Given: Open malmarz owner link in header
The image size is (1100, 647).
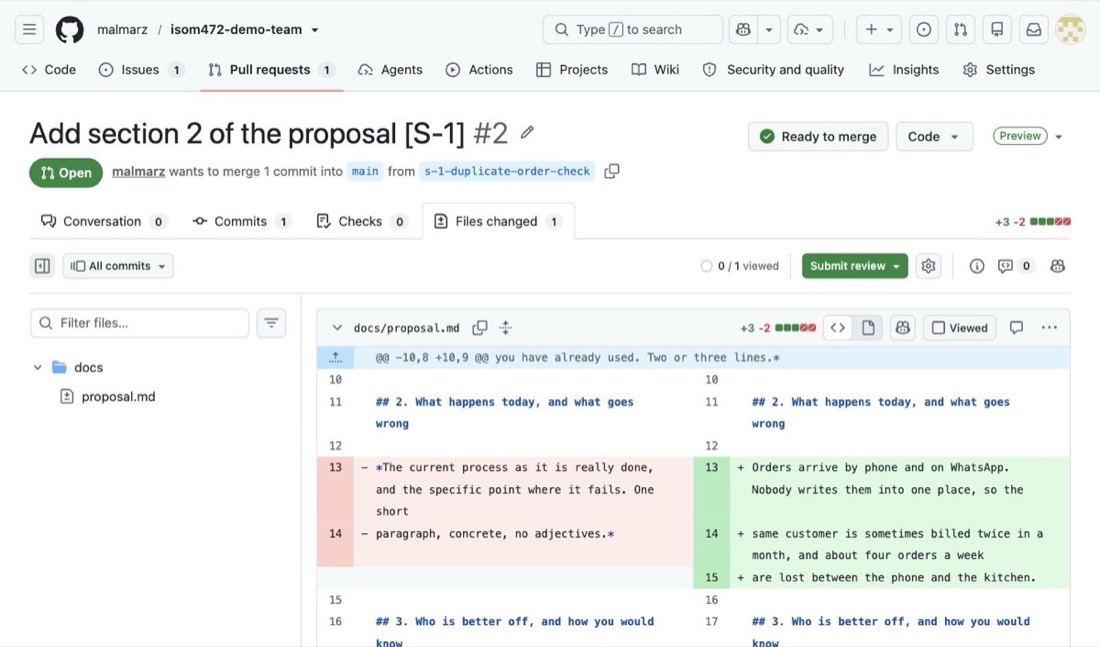Looking at the screenshot, I should (122, 29).
